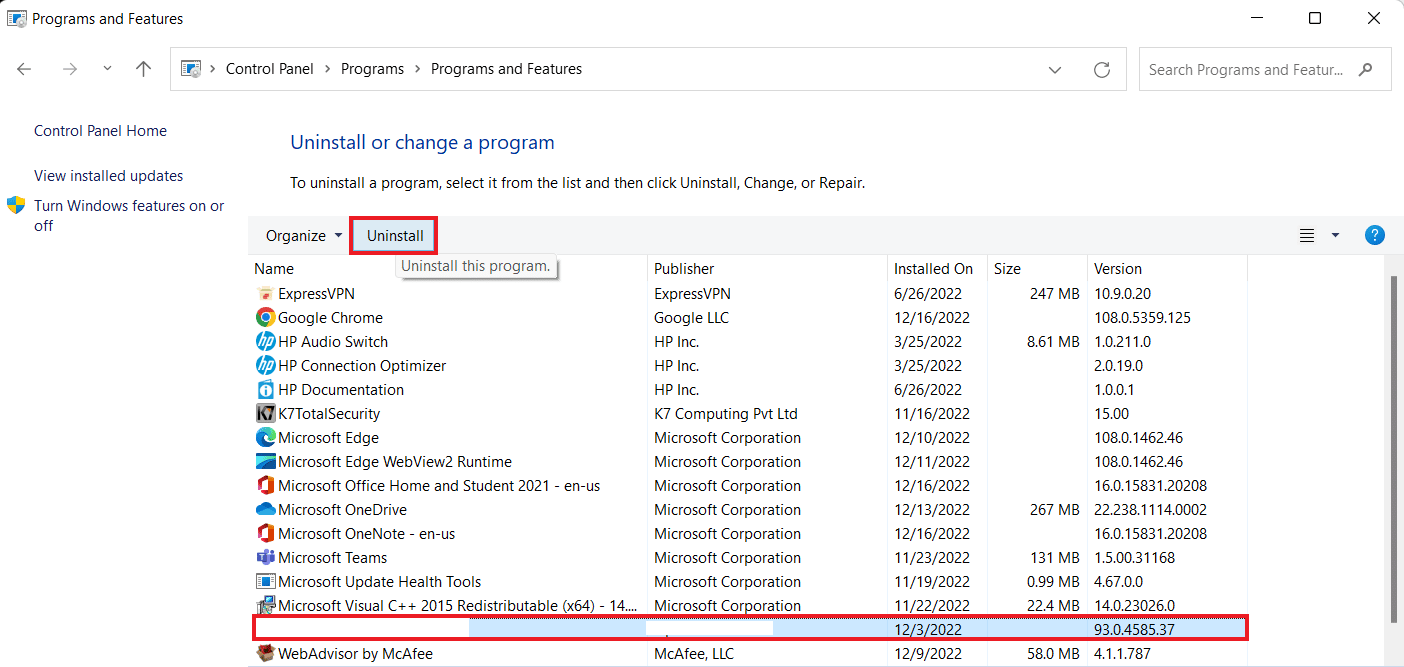Click the 8.61 MB size cell
The image size is (1404, 667).
pyautogui.click(x=1054, y=342)
